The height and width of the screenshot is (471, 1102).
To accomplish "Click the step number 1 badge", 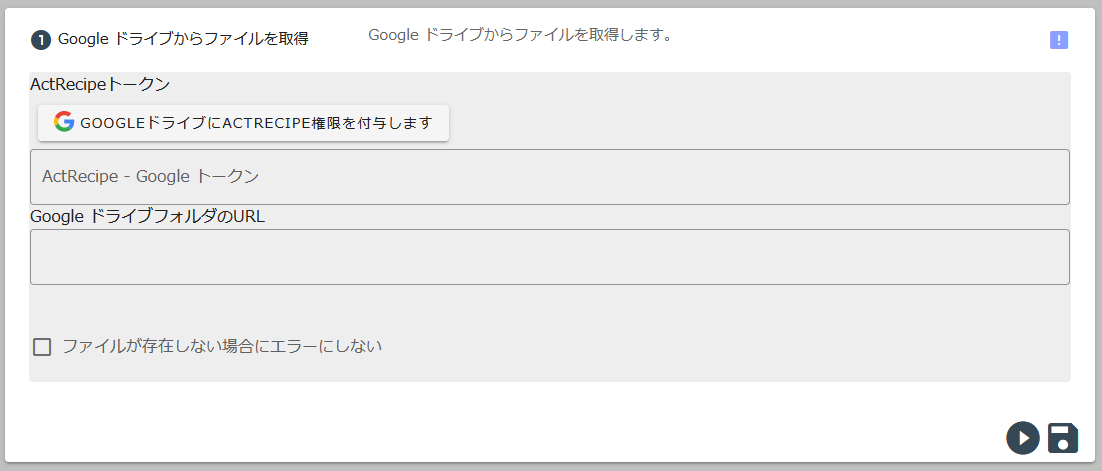I will coord(41,40).
